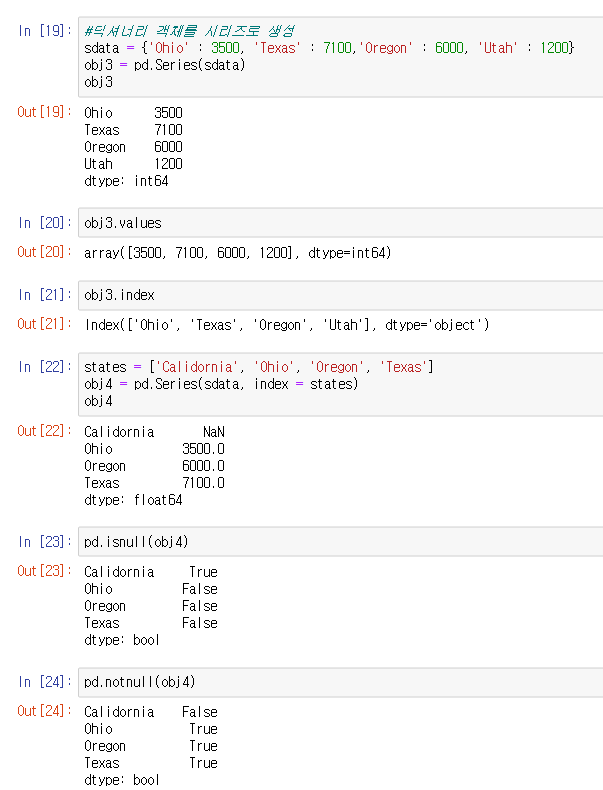Click the 'Oregon True' row in Out[24]
Image resolution: width=603 pixels, height=790 pixels.
[x=151, y=746]
